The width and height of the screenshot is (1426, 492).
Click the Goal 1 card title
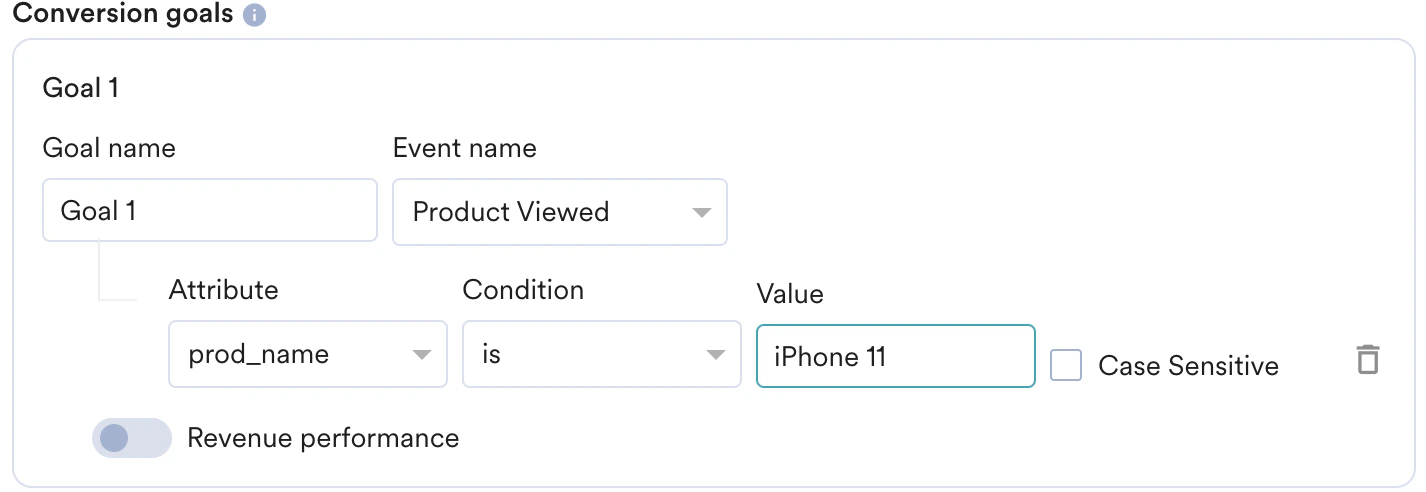click(80, 88)
